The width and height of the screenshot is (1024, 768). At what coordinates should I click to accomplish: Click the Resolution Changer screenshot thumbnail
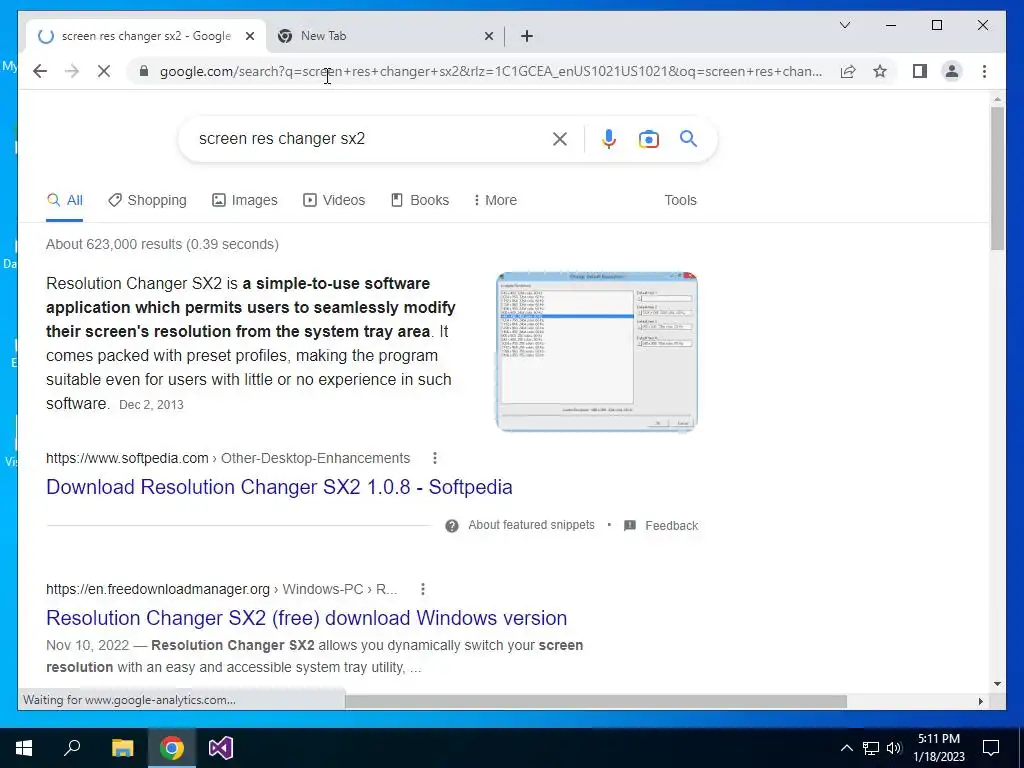click(x=597, y=351)
